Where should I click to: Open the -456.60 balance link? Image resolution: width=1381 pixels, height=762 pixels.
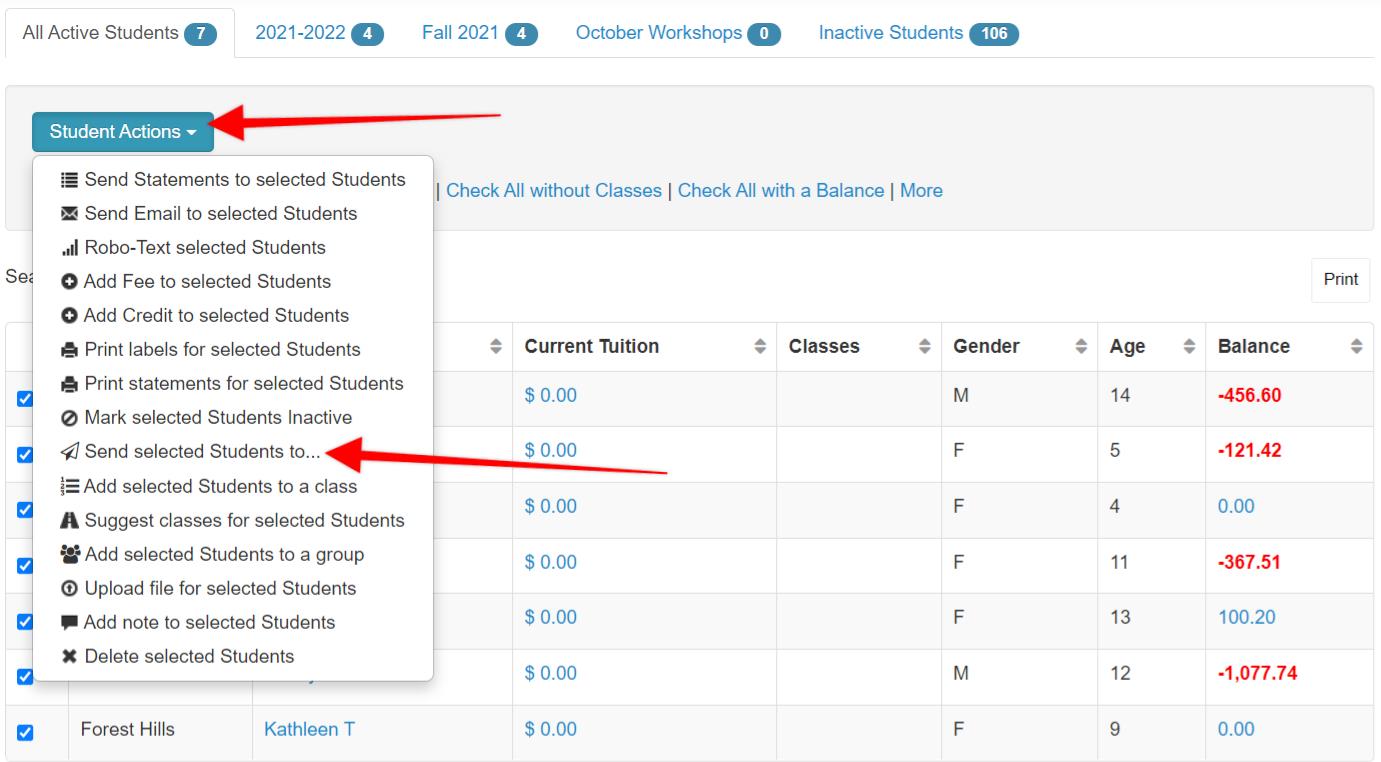[1250, 396]
